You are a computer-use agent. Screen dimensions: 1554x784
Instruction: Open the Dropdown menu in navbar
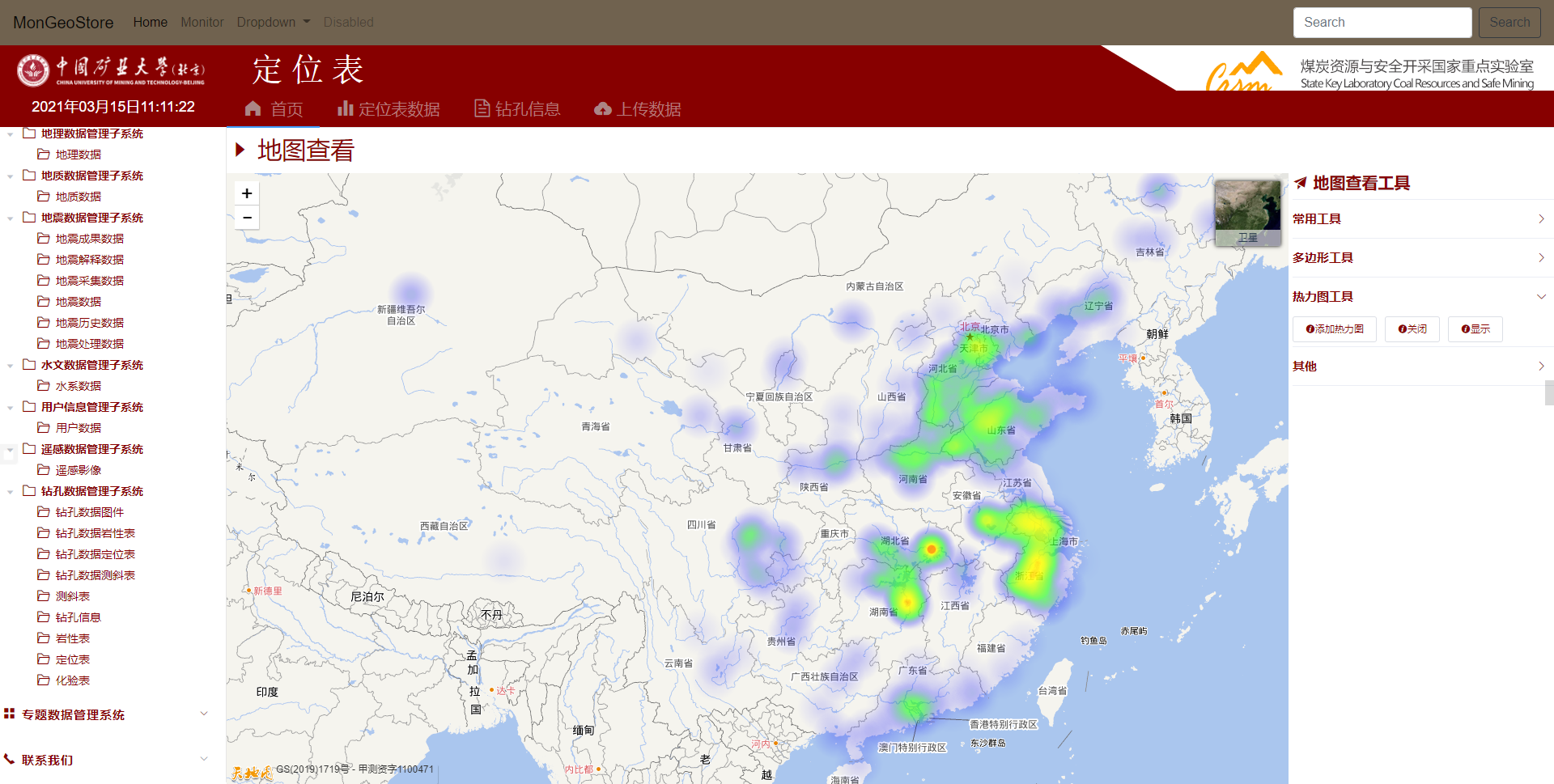tap(273, 23)
